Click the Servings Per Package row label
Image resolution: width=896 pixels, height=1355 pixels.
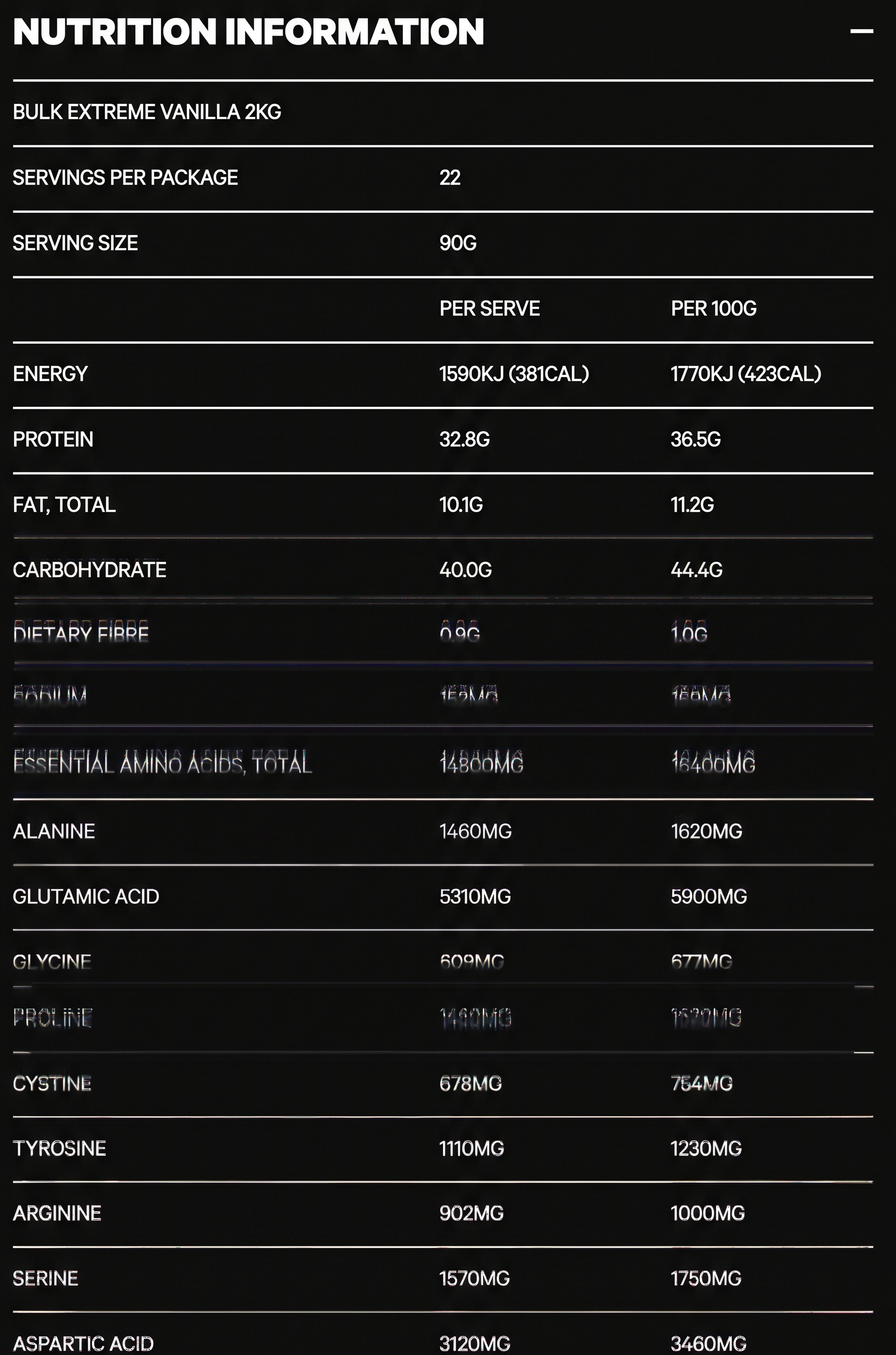click(125, 178)
